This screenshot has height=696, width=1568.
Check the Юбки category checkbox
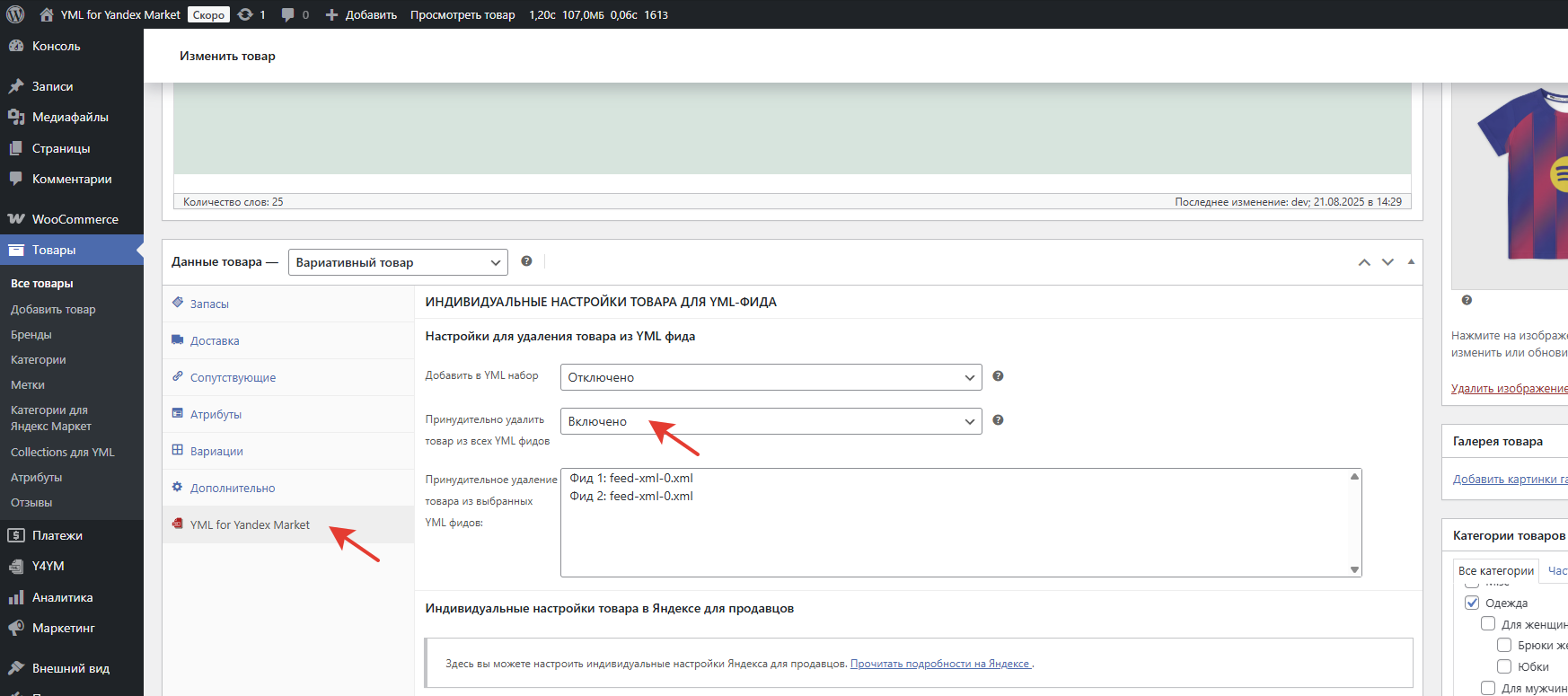click(1504, 666)
